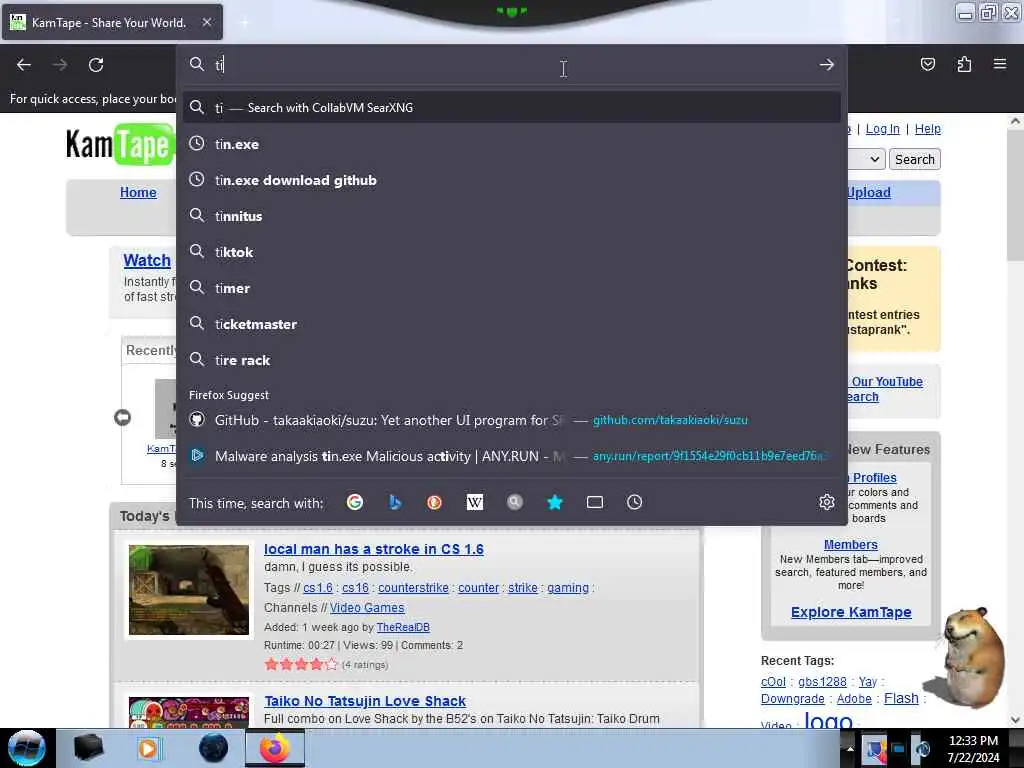Close the KamTape tab

[207, 22]
